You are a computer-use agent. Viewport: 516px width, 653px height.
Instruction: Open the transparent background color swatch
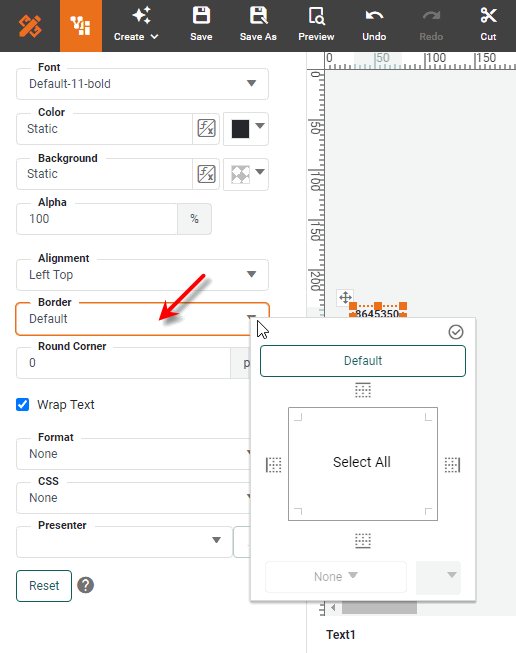246,174
